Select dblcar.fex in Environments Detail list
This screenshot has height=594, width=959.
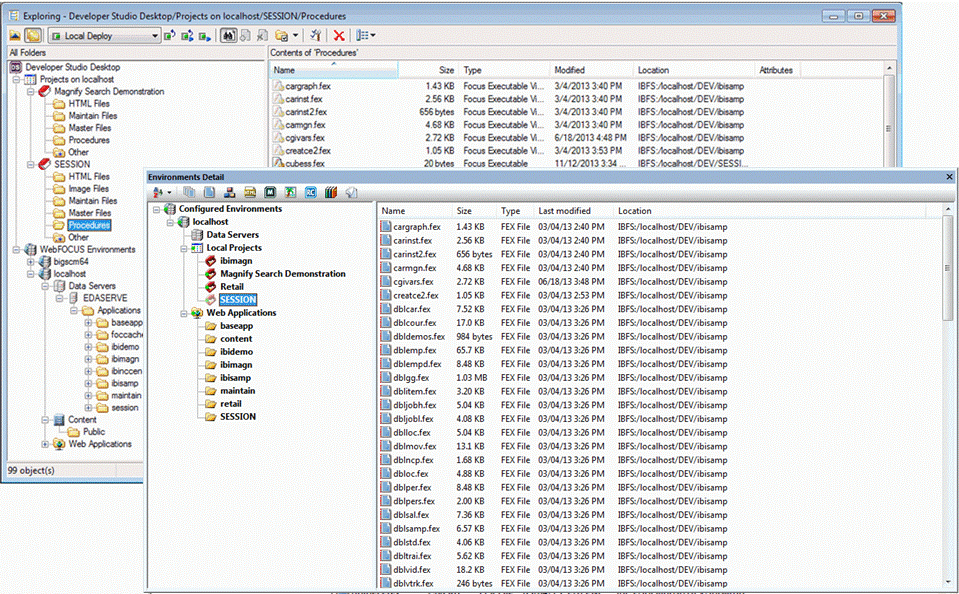click(412, 310)
